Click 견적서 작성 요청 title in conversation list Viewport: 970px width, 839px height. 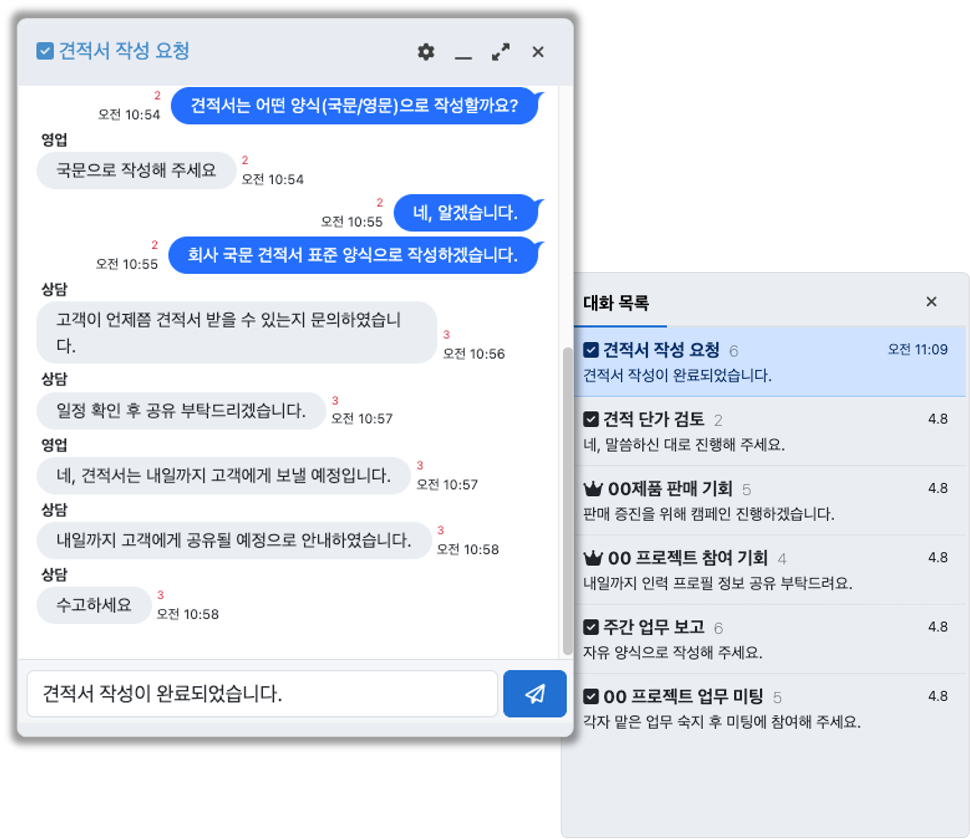pyautogui.click(x=661, y=350)
